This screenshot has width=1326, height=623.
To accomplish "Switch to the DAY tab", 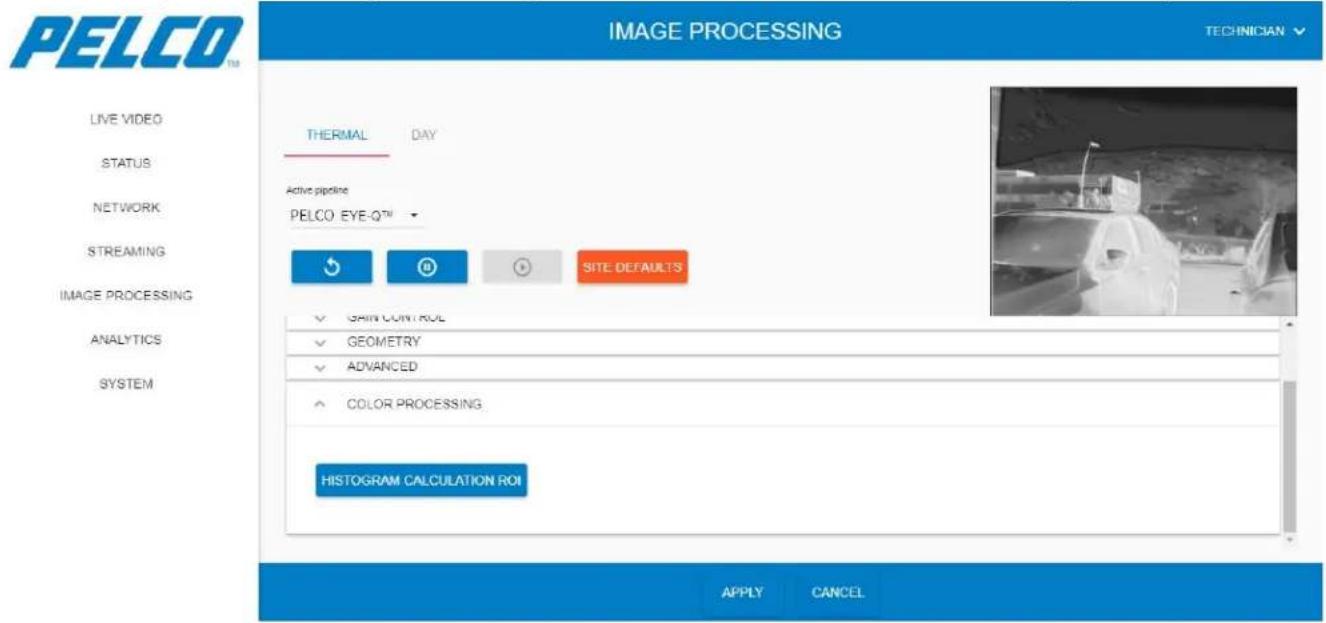I will pyautogui.click(x=424, y=135).
